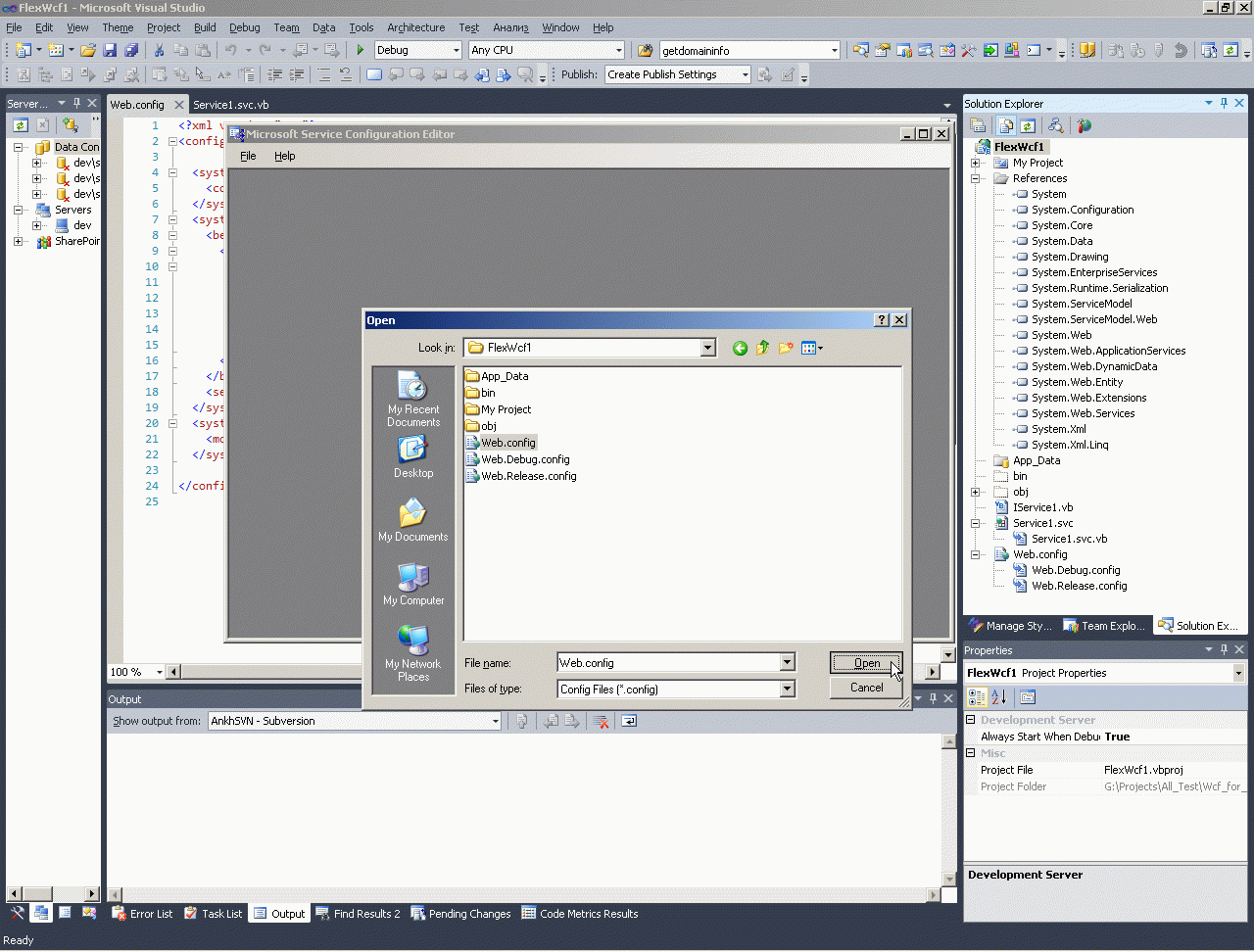
Task: Switch to the Task List tab
Action: click(213, 914)
